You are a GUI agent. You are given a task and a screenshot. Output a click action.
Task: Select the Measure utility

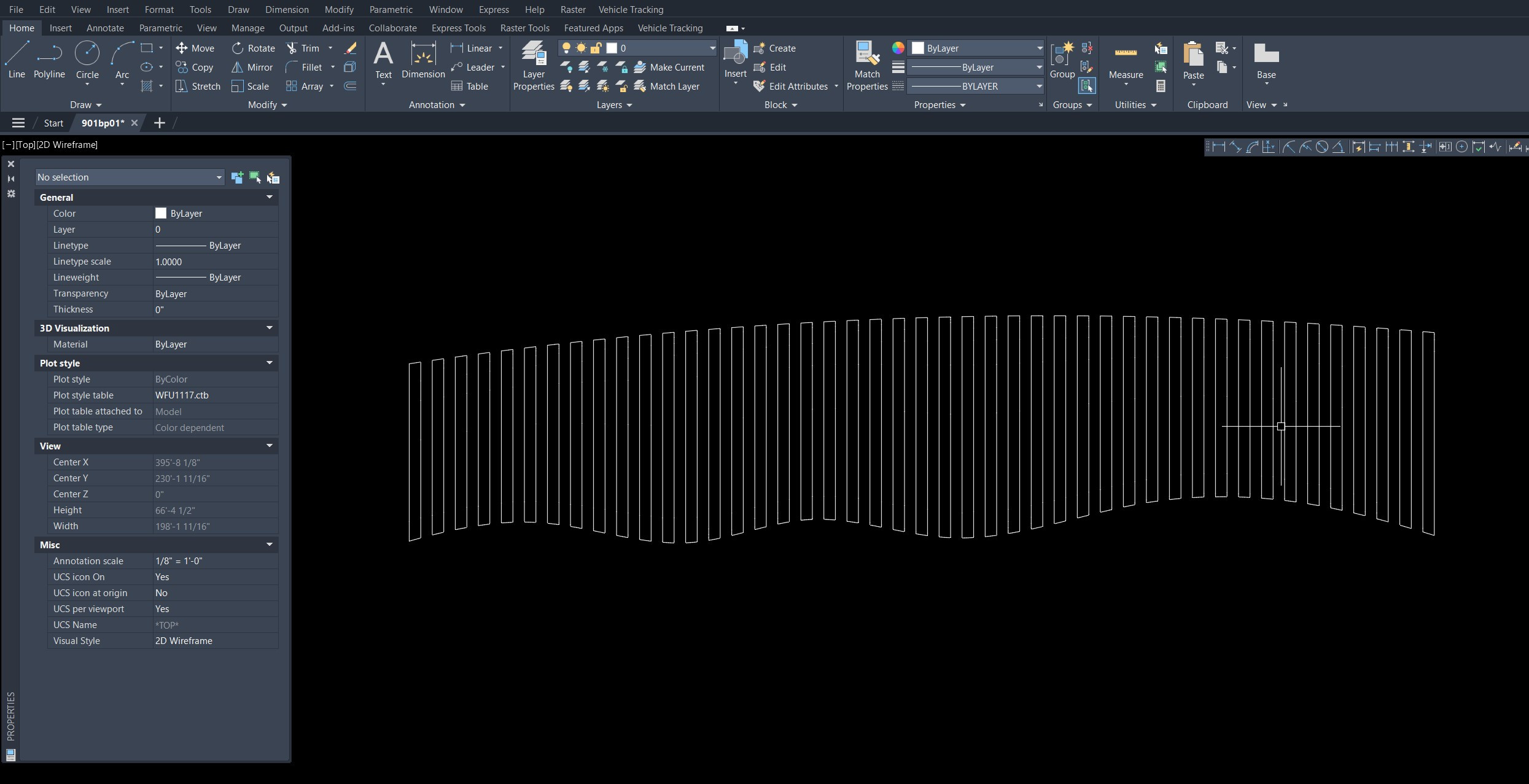[1126, 63]
